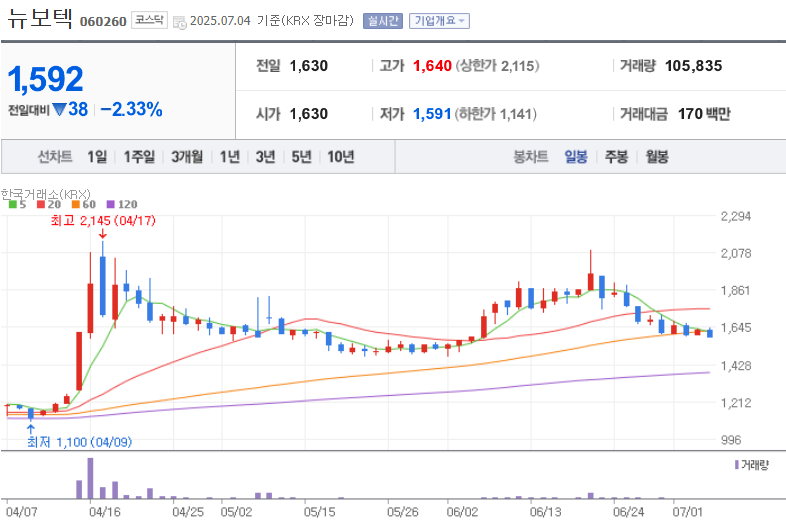The width and height of the screenshot is (786, 523).
Task: Open the 기업개요 dropdown
Action: click(x=439, y=21)
